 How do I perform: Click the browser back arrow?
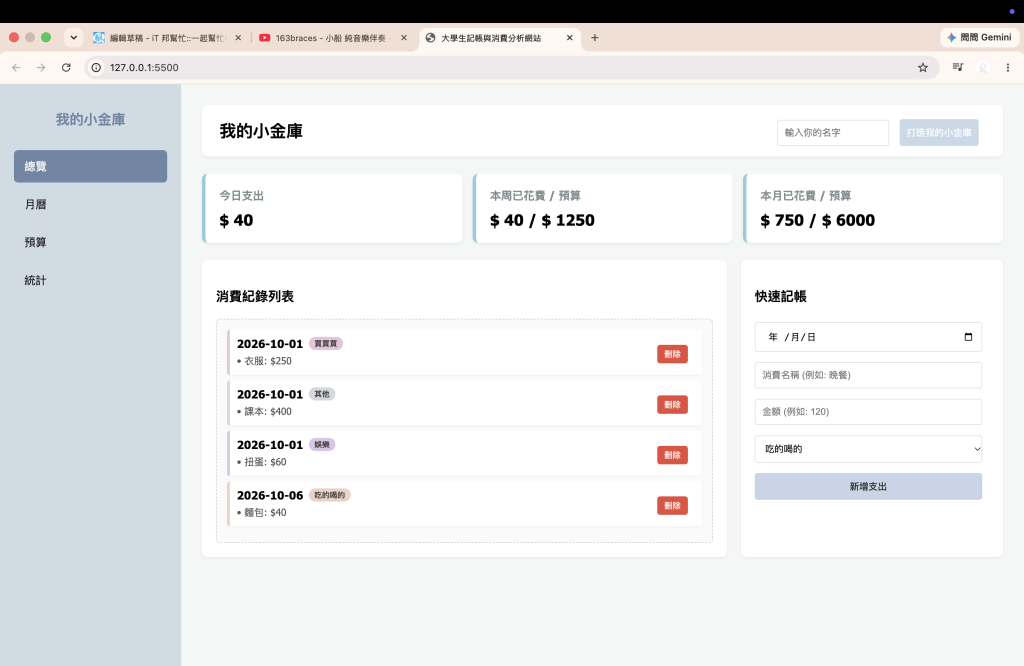[x=16, y=67]
